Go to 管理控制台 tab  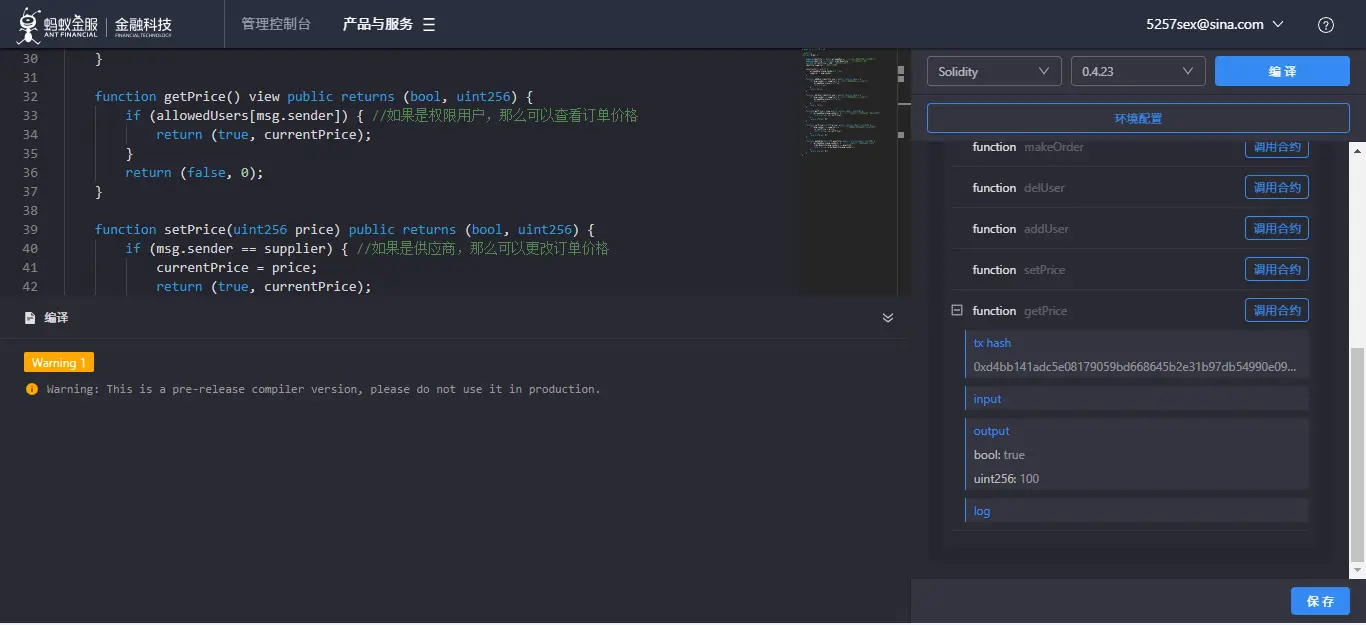click(x=276, y=24)
